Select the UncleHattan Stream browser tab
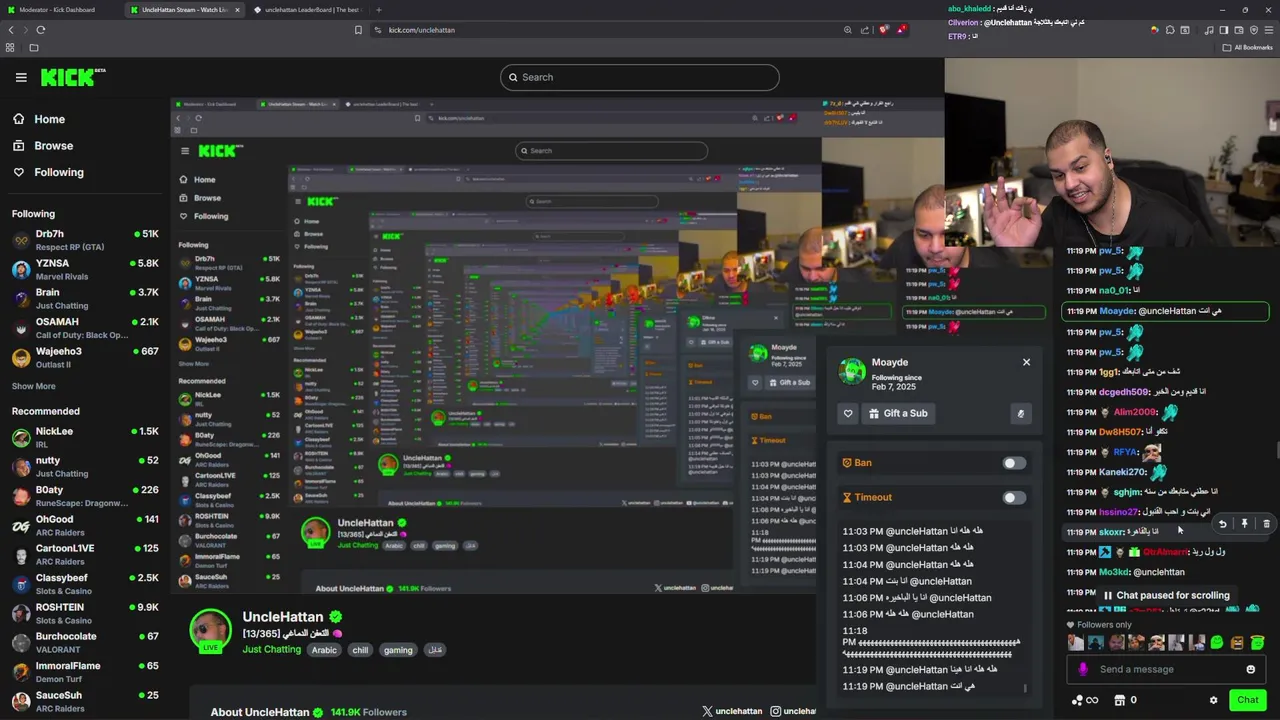Viewport: 1280px width, 720px height. pyautogui.click(x=185, y=10)
